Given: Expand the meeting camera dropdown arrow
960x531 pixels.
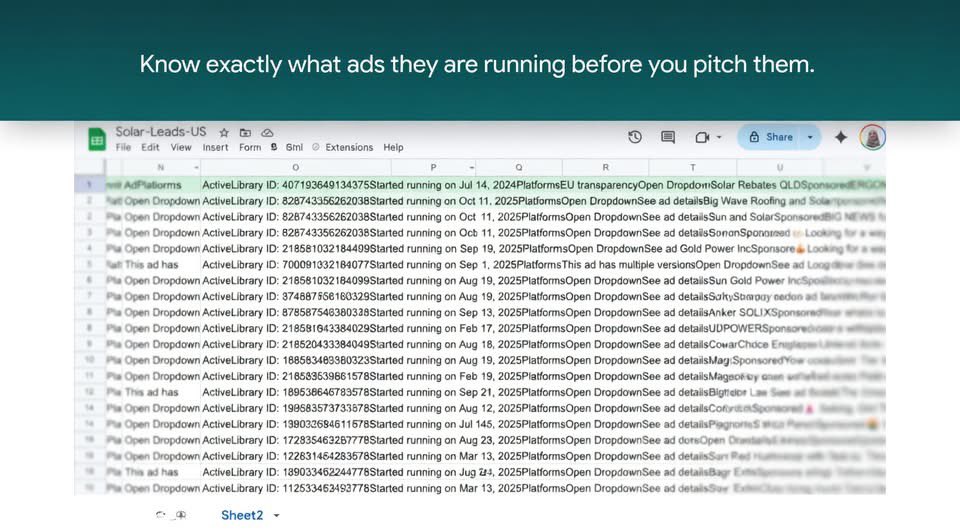Looking at the screenshot, I should [x=719, y=137].
